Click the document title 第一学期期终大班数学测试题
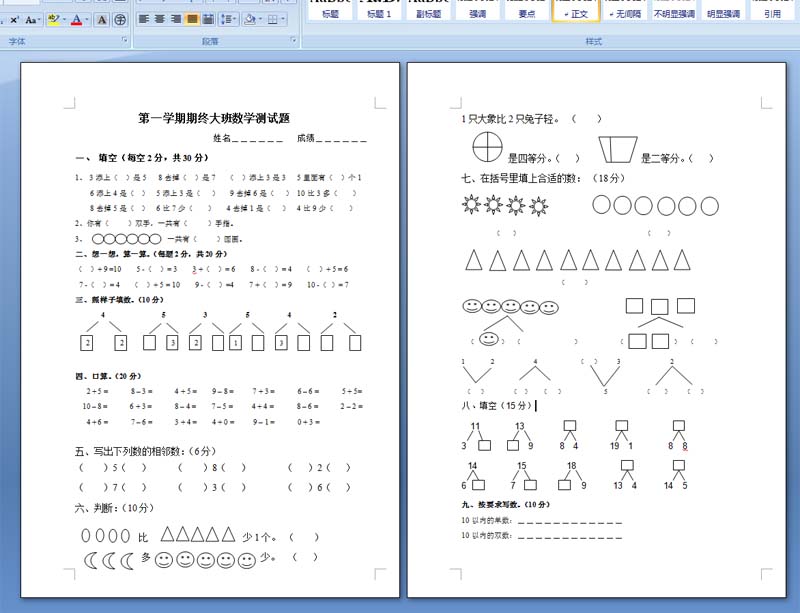800x613 pixels. click(x=214, y=118)
